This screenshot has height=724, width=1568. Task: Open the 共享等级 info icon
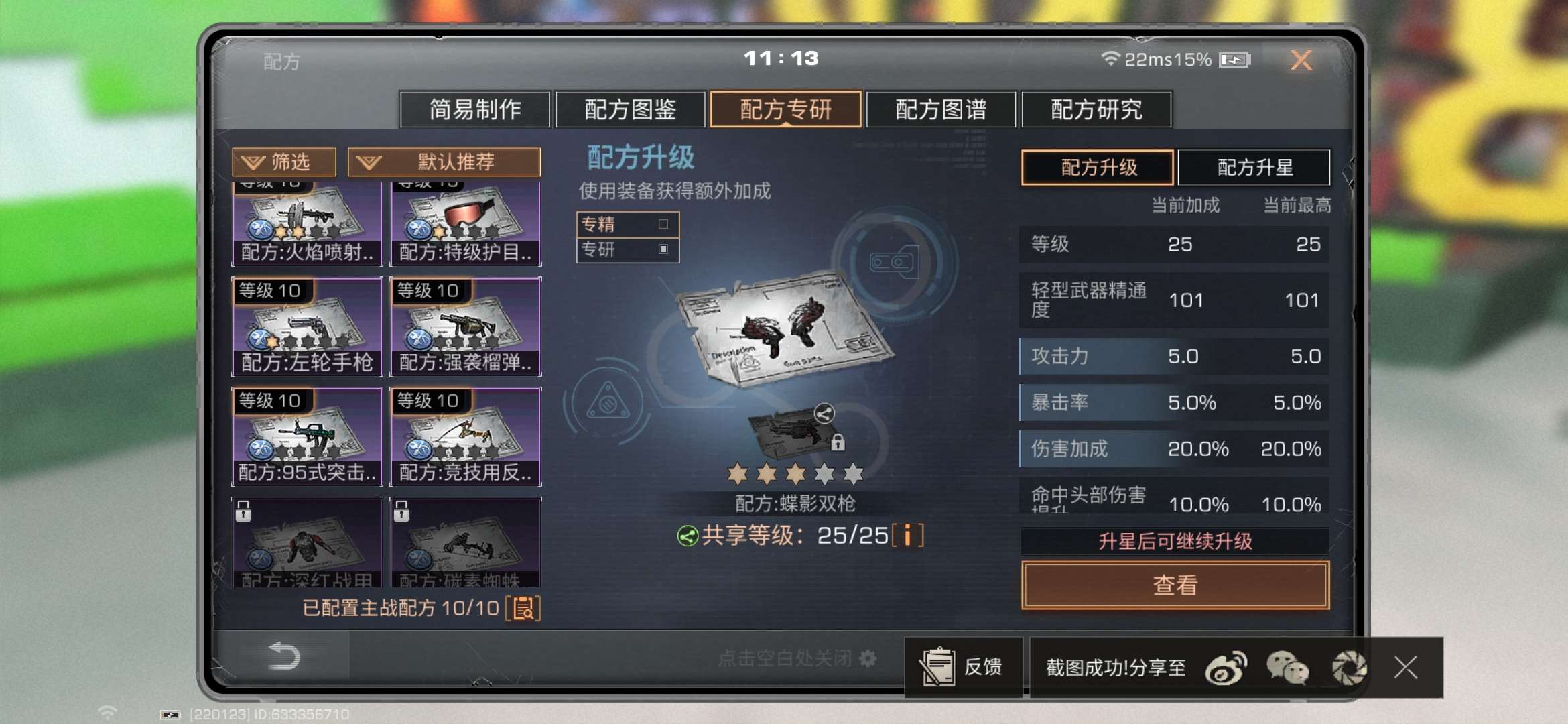tap(908, 536)
